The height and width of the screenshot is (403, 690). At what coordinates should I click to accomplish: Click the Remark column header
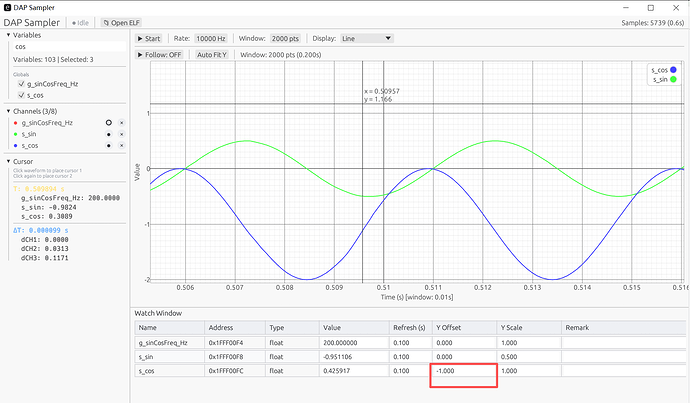pos(624,327)
